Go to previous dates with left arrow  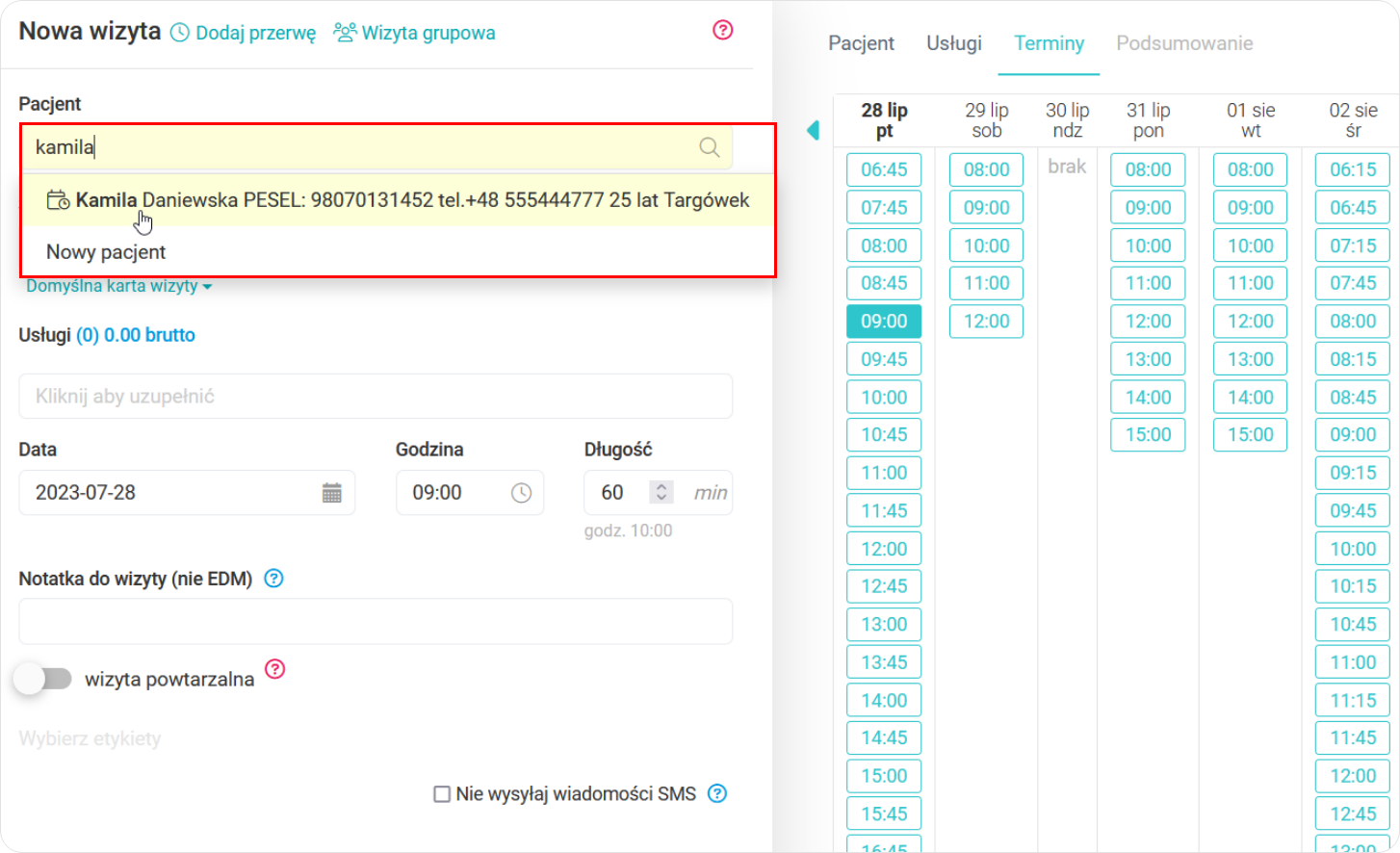click(x=813, y=130)
